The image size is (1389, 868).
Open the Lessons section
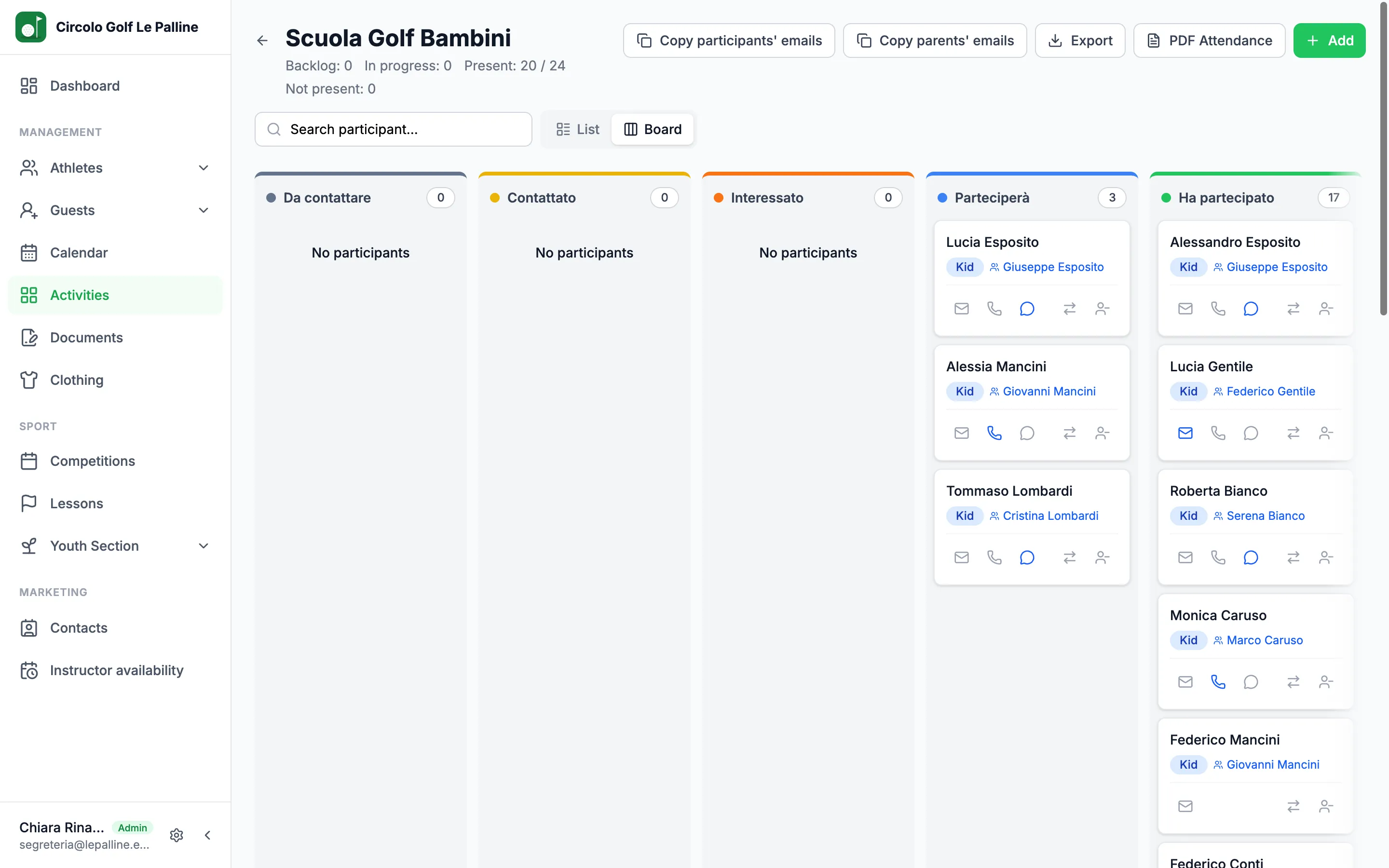point(115,503)
